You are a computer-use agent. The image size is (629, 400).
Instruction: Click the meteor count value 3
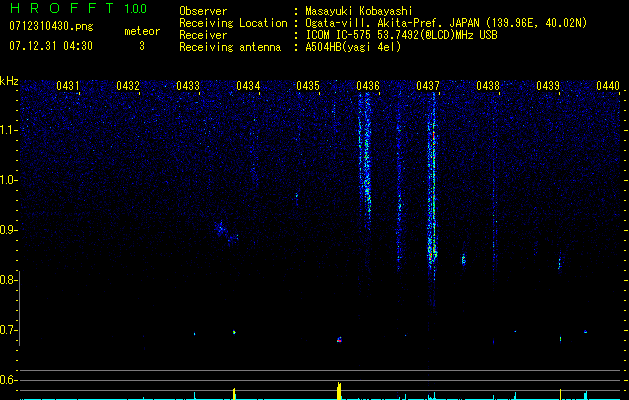coord(142,46)
